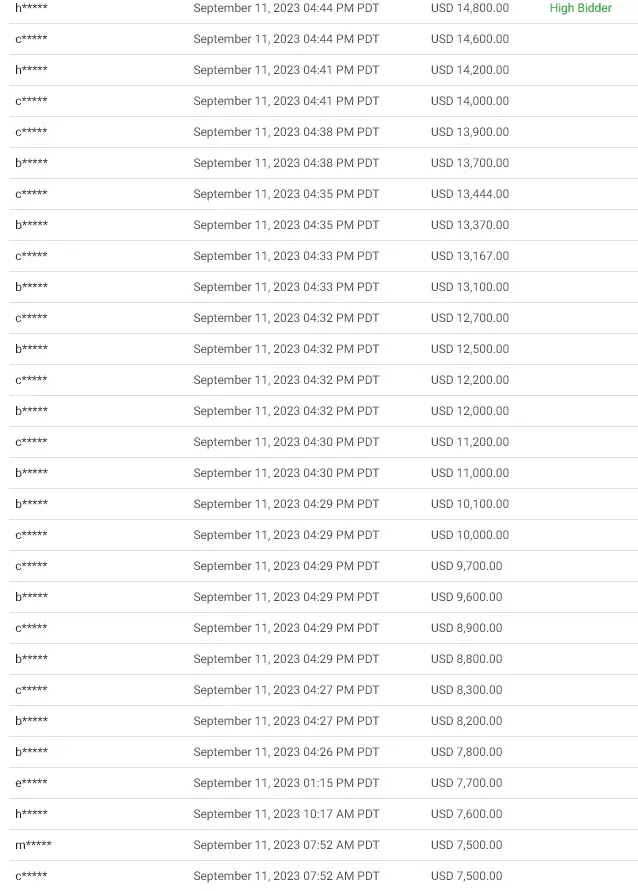Click bidder m***** with USD 7,500.00 bid
Image resolution: width=638 pixels, height=891 pixels.
(33, 845)
